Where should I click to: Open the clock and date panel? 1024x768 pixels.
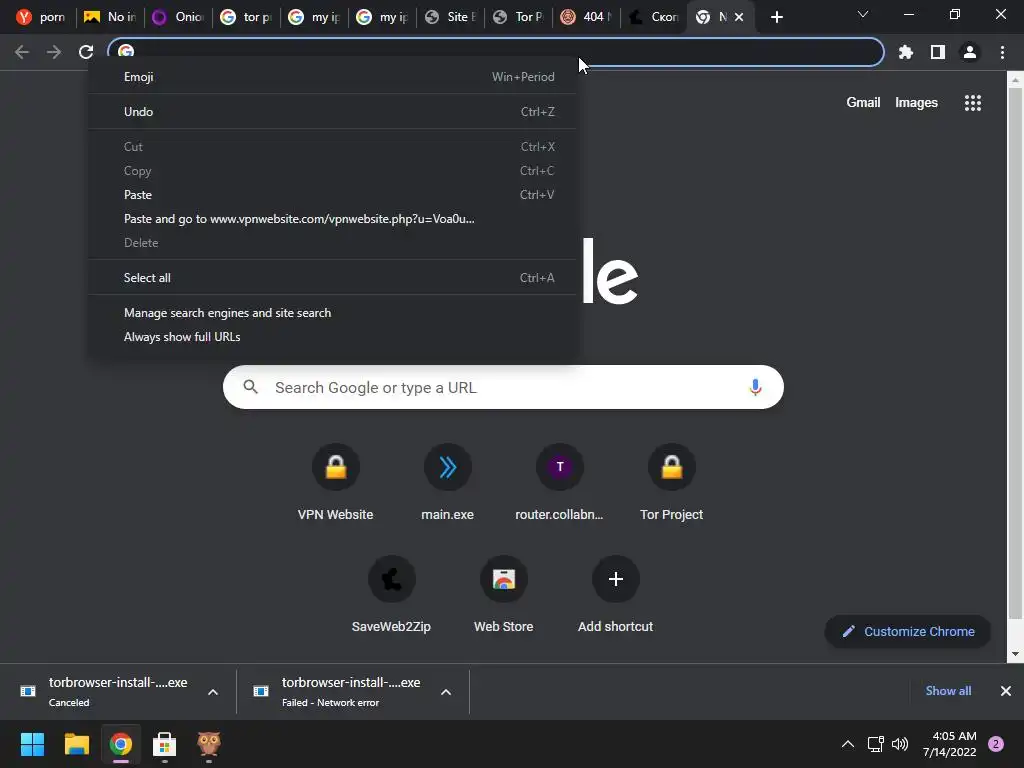950,744
